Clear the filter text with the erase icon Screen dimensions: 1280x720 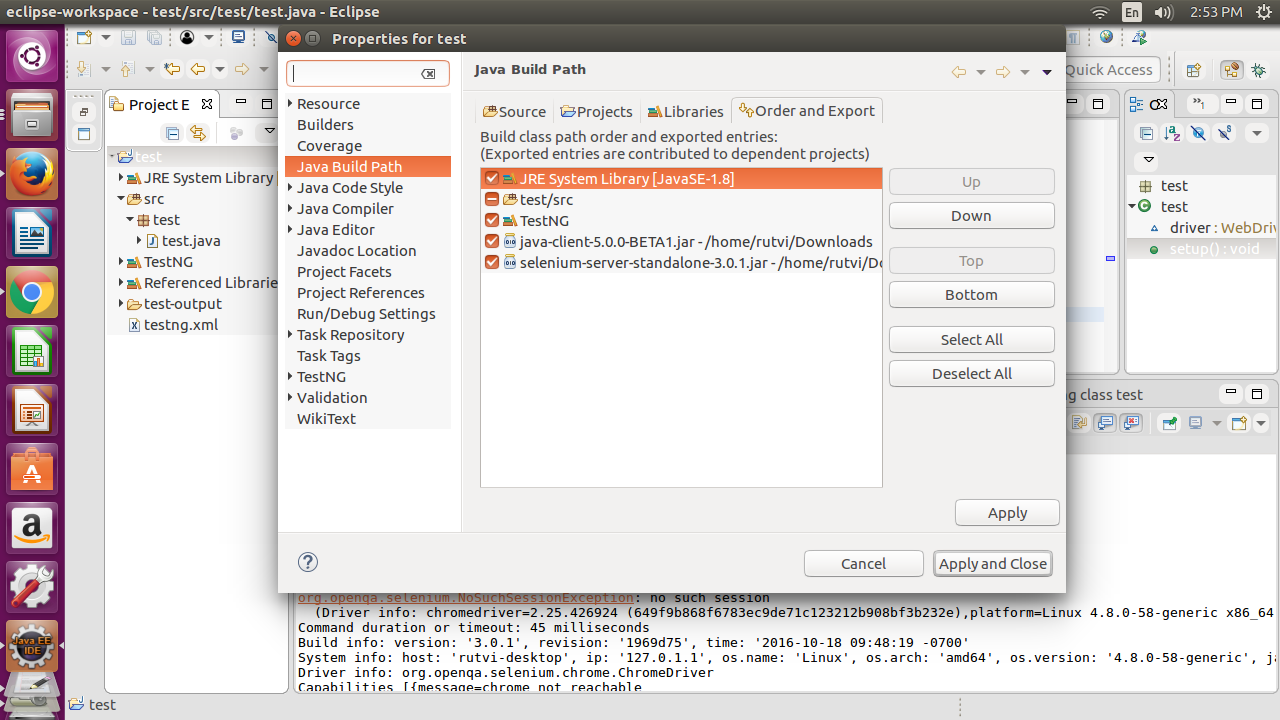428,74
